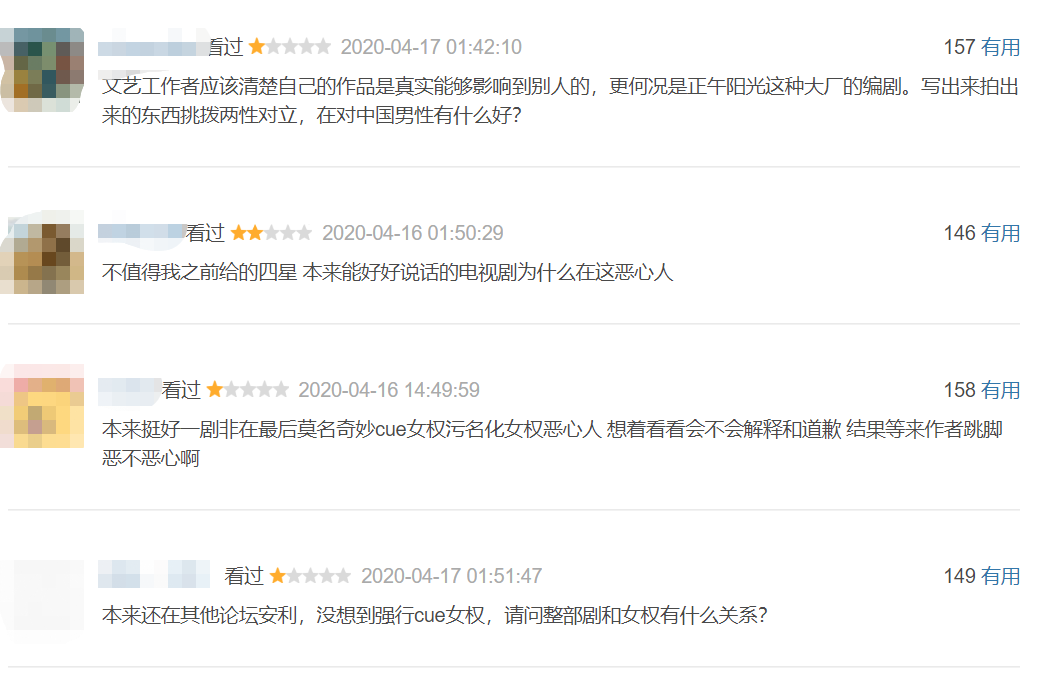1038x673 pixels.
Task: Vote 有用 on the 149-vote review
Action: pyautogui.click(x=1000, y=576)
